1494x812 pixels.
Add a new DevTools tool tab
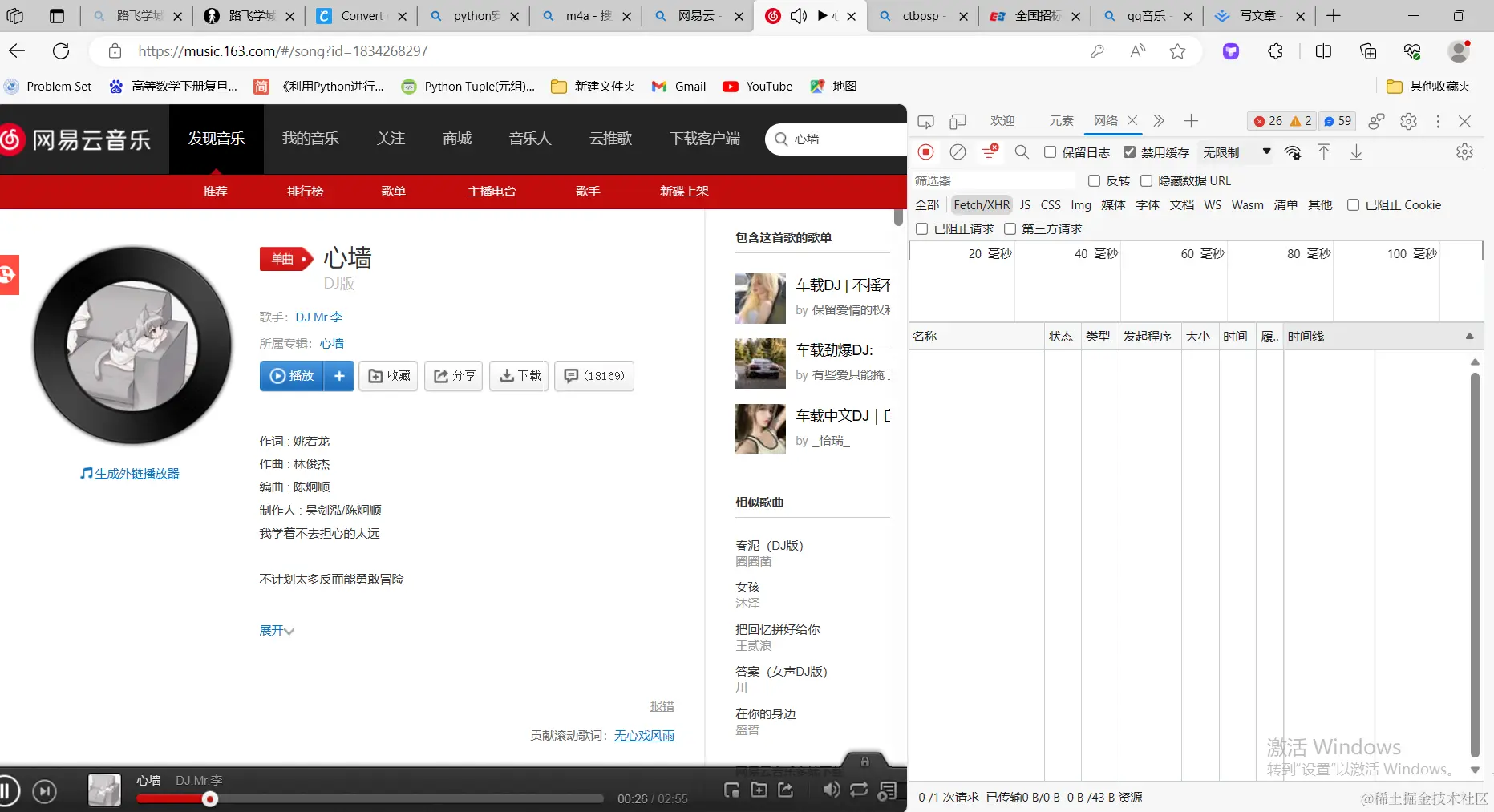pos(1191,121)
